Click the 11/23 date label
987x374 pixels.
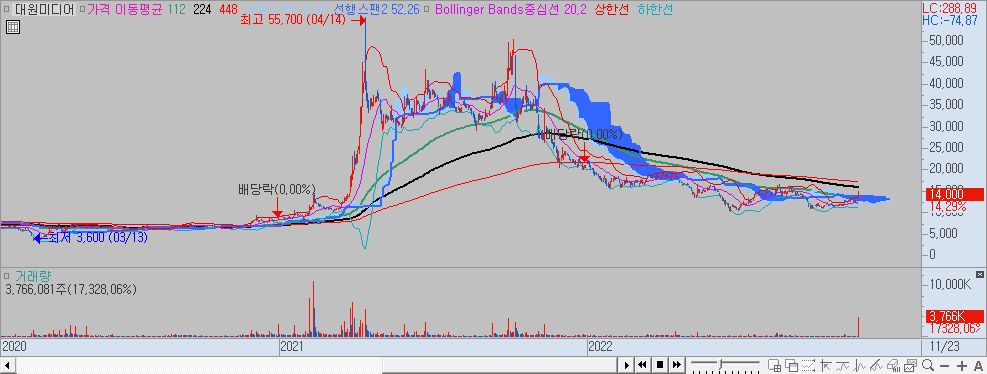[944, 346]
